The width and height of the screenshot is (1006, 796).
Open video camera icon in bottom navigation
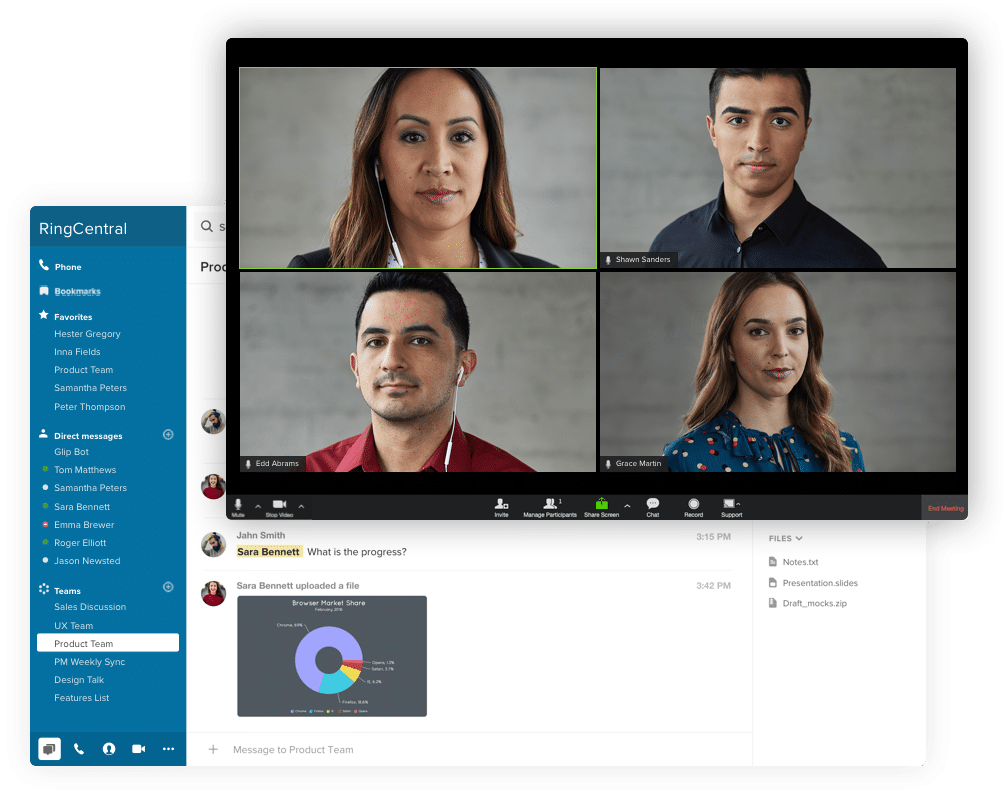[138, 749]
